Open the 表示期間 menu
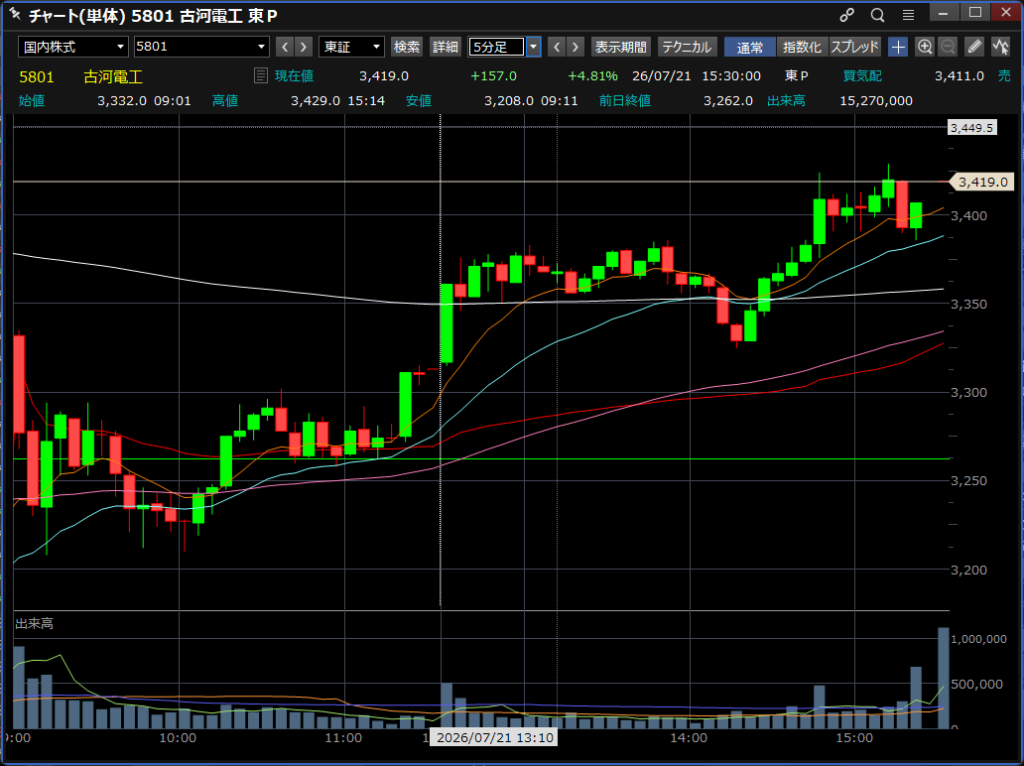1024x766 pixels. pos(620,47)
